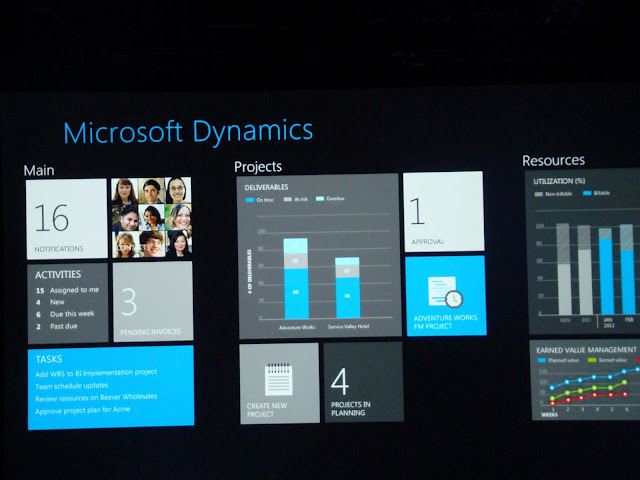Select the center contact photo
Viewport: 640px width, 480px height.
(151, 218)
